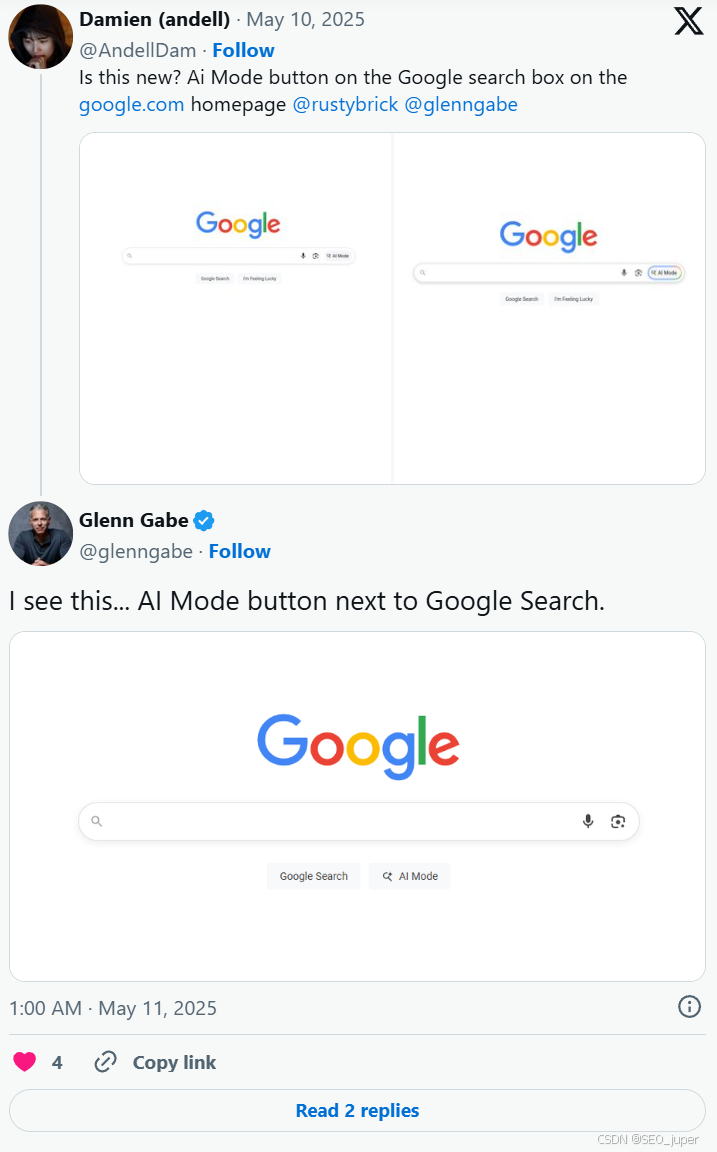Click the @rustybrick mention
Screen dimensions: 717x1152
(346, 104)
